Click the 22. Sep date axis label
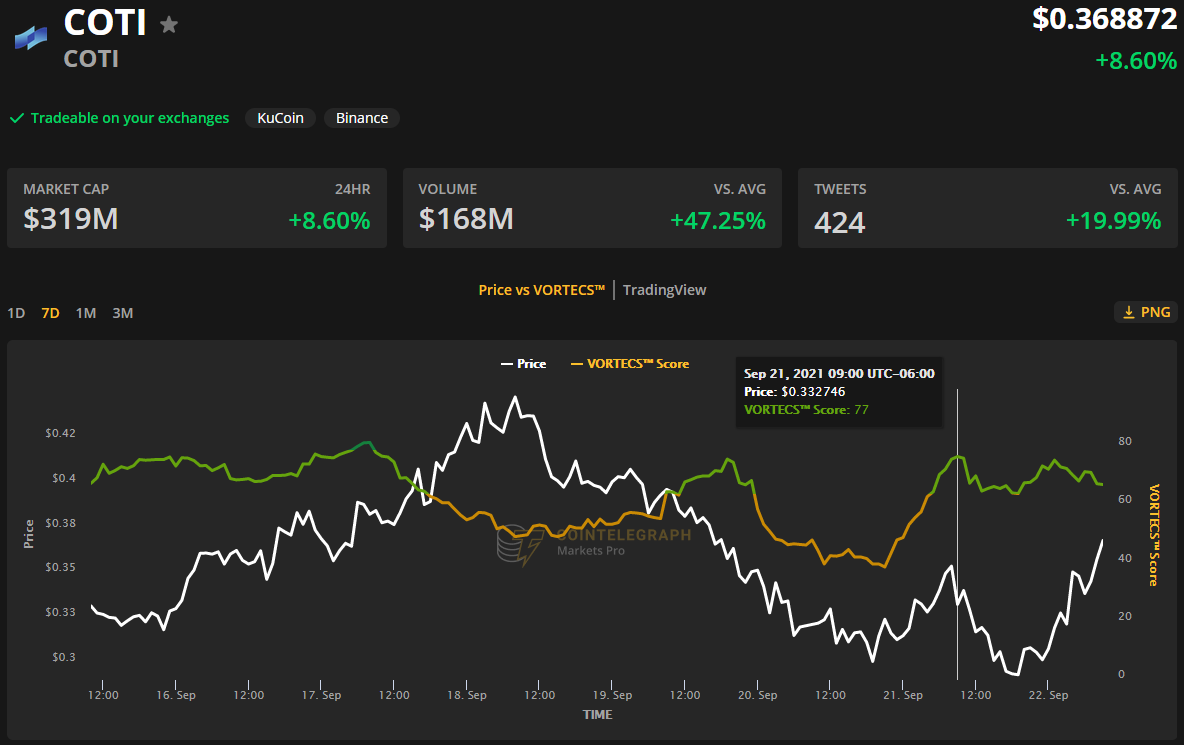The image size is (1184, 745). (x=1048, y=695)
